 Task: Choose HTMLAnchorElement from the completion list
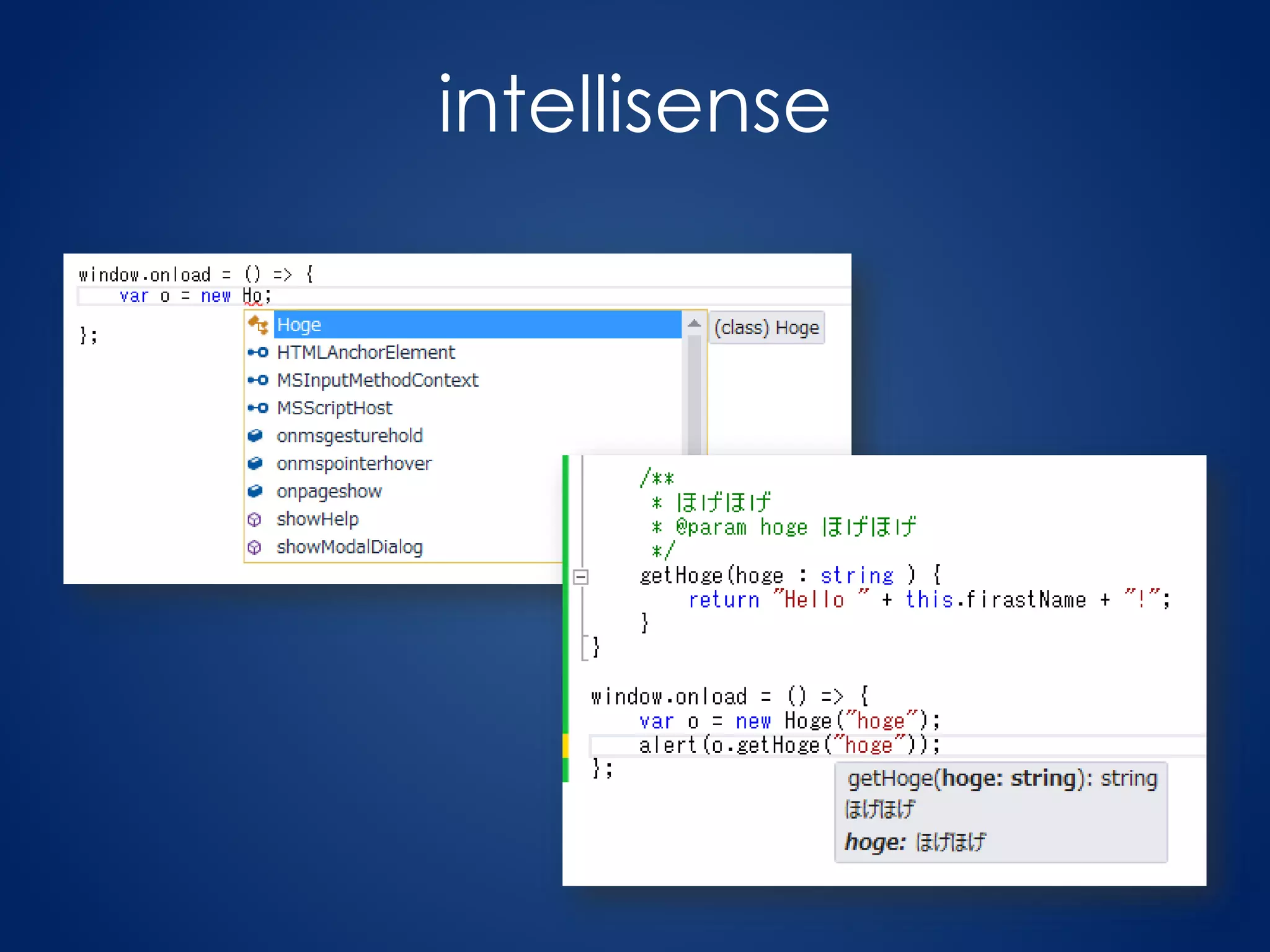click(x=366, y=353)
